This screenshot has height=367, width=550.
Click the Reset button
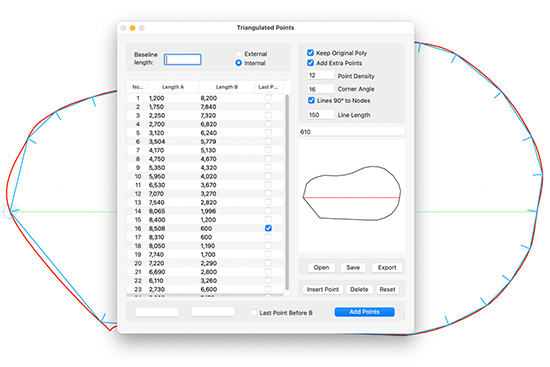(x=387, y=289)
